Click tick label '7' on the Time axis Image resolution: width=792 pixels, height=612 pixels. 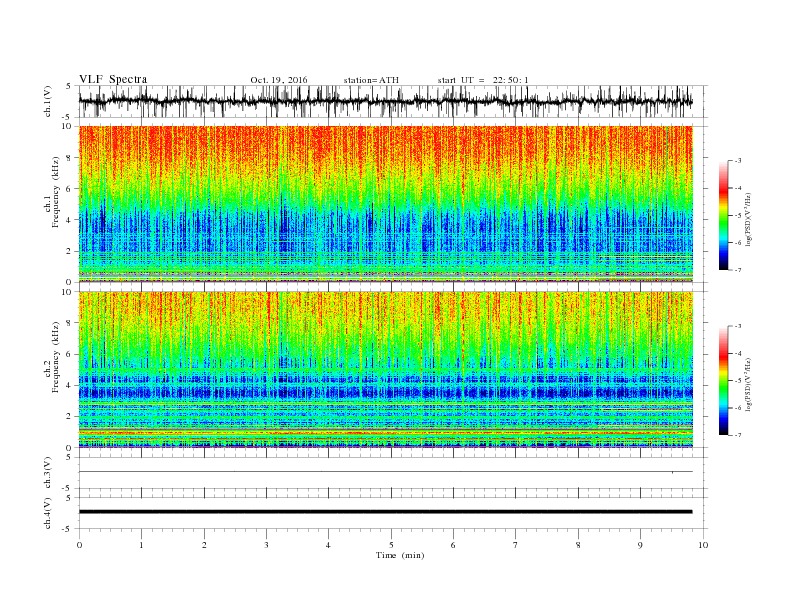516,545
